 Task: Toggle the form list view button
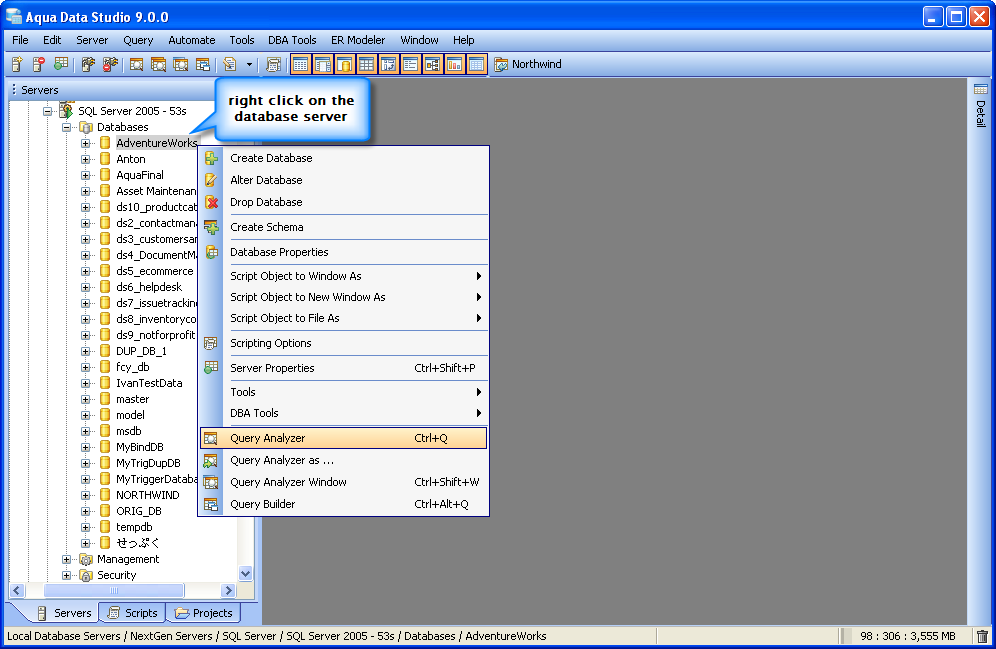(410, 64)
